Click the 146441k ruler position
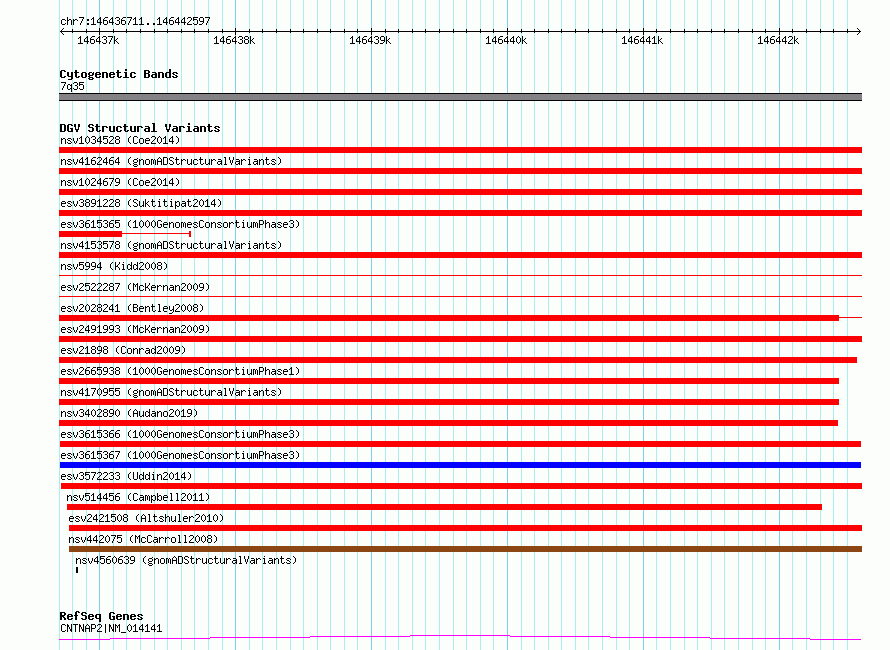Image resolution: width=890 pixels, height=650 pixels. point(642,40)
